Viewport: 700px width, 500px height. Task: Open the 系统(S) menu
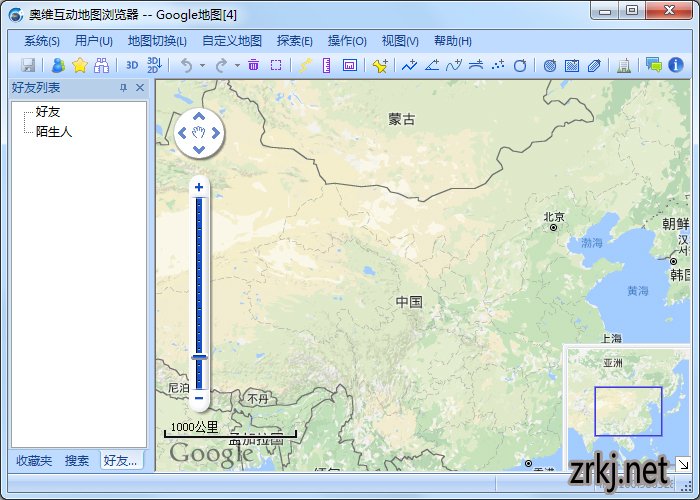(x=42, y=41)
